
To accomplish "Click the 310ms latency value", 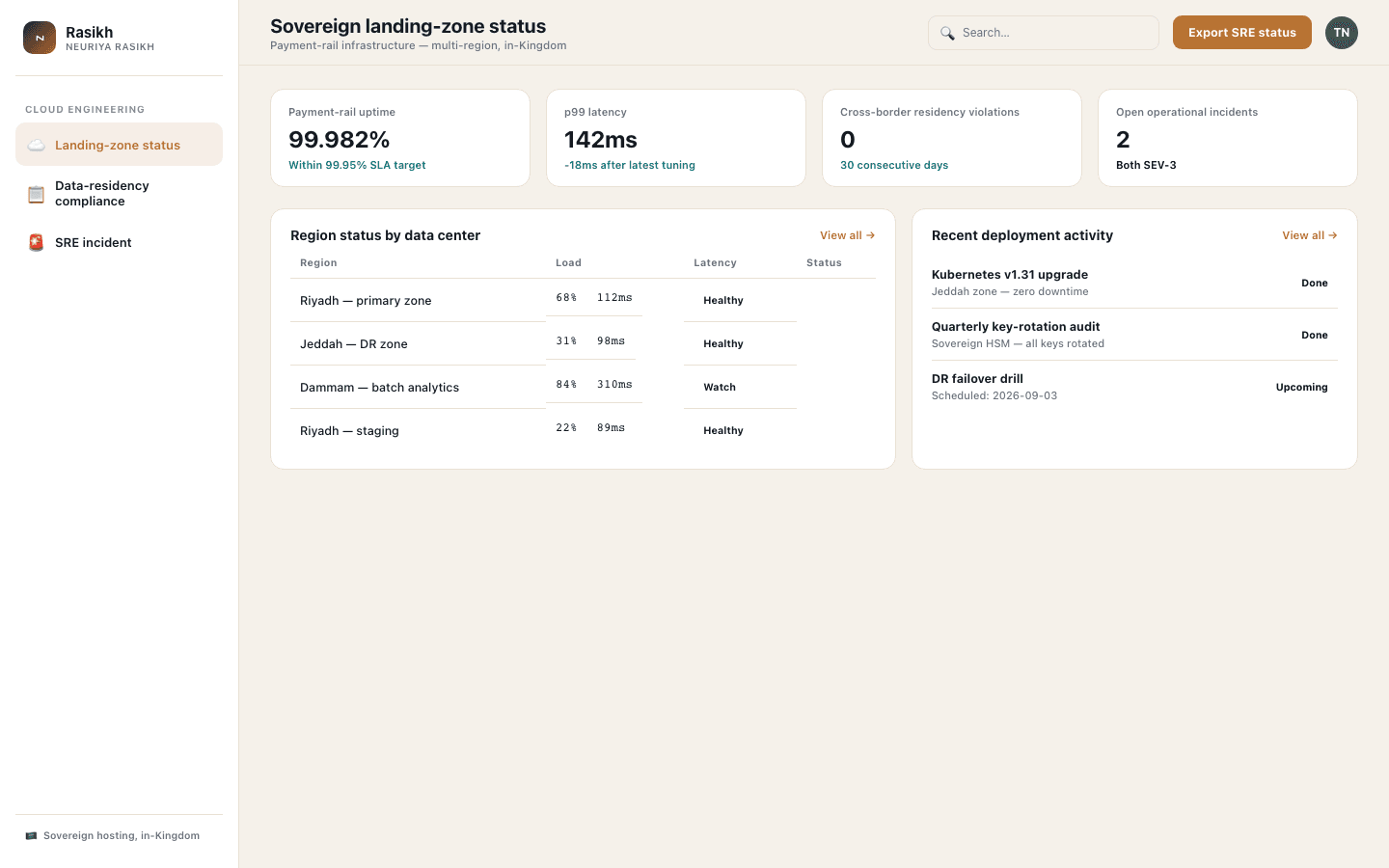I will pos(614,385).
